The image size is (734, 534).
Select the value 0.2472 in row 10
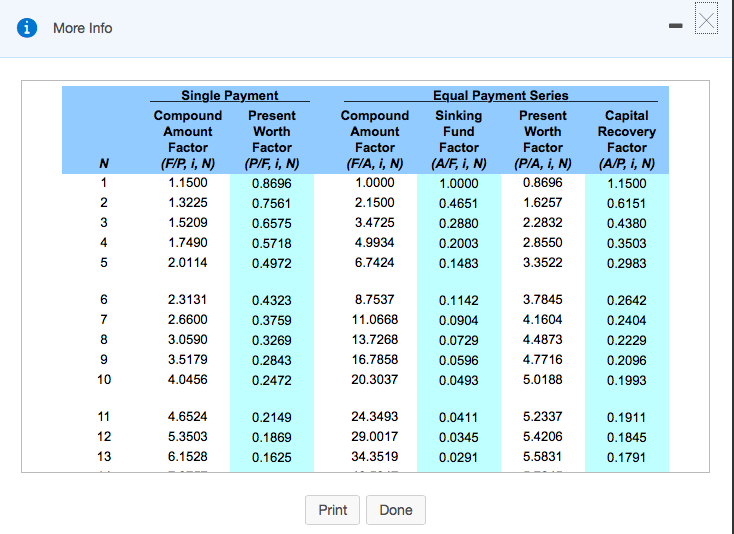[x=271, y=381]
